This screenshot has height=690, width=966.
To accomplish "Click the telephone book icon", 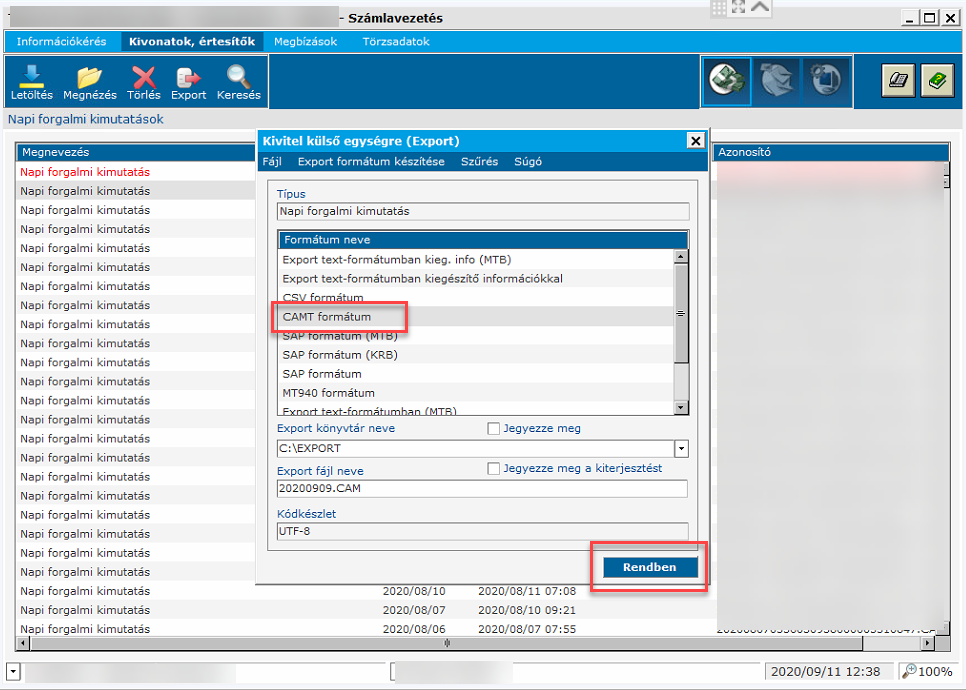I will [898, 80].
